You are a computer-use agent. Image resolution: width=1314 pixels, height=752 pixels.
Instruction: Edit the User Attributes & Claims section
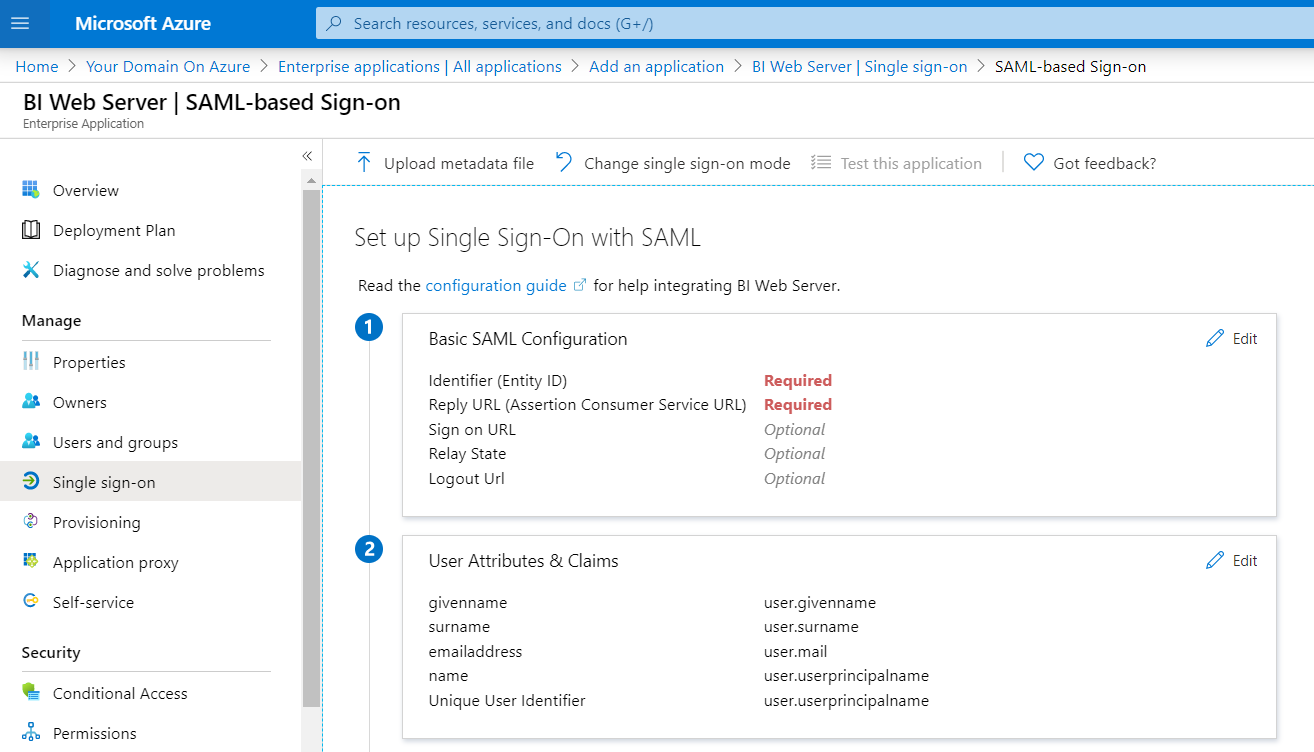coord(1232,561)
